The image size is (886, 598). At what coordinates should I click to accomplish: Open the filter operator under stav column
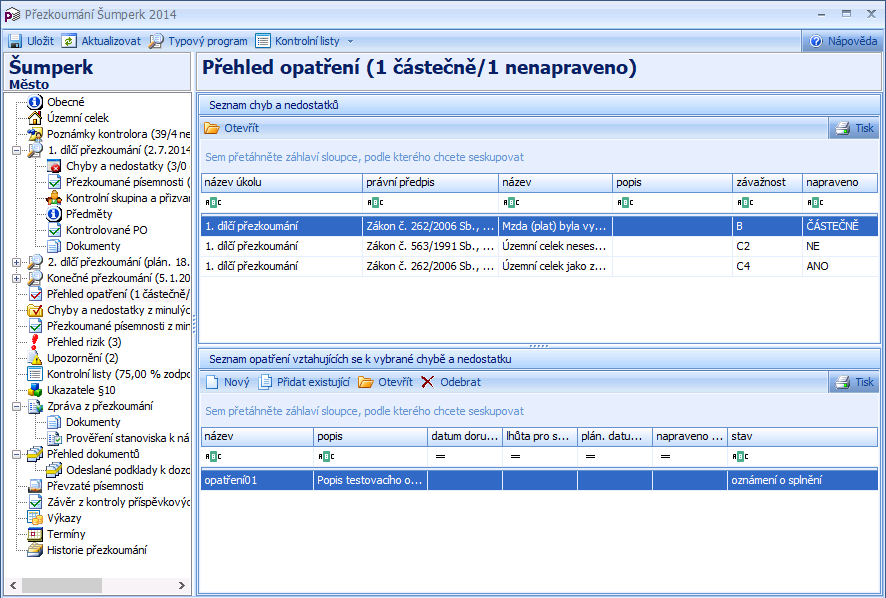740,456
